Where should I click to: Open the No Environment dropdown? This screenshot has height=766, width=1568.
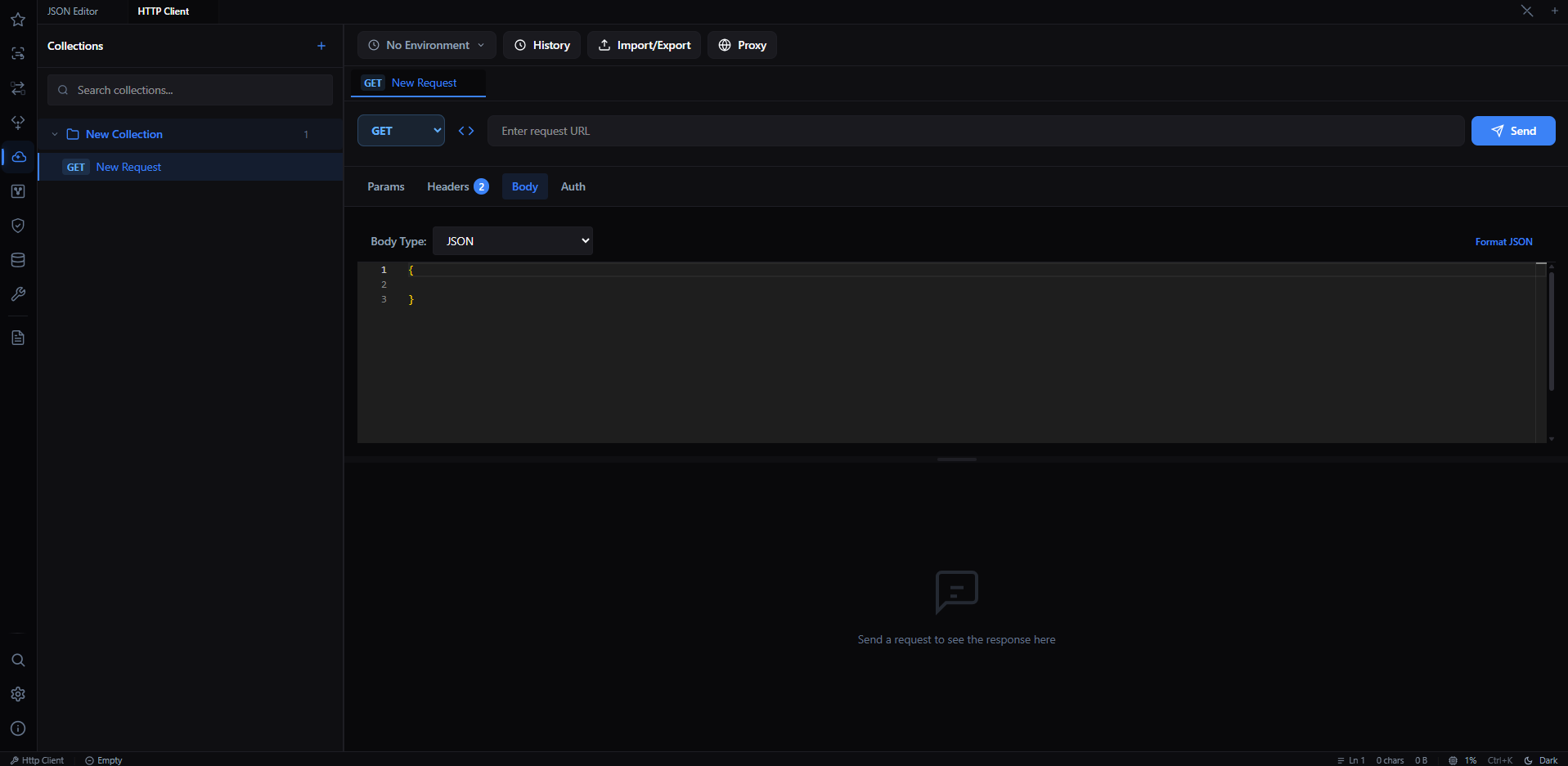(426, 45)
